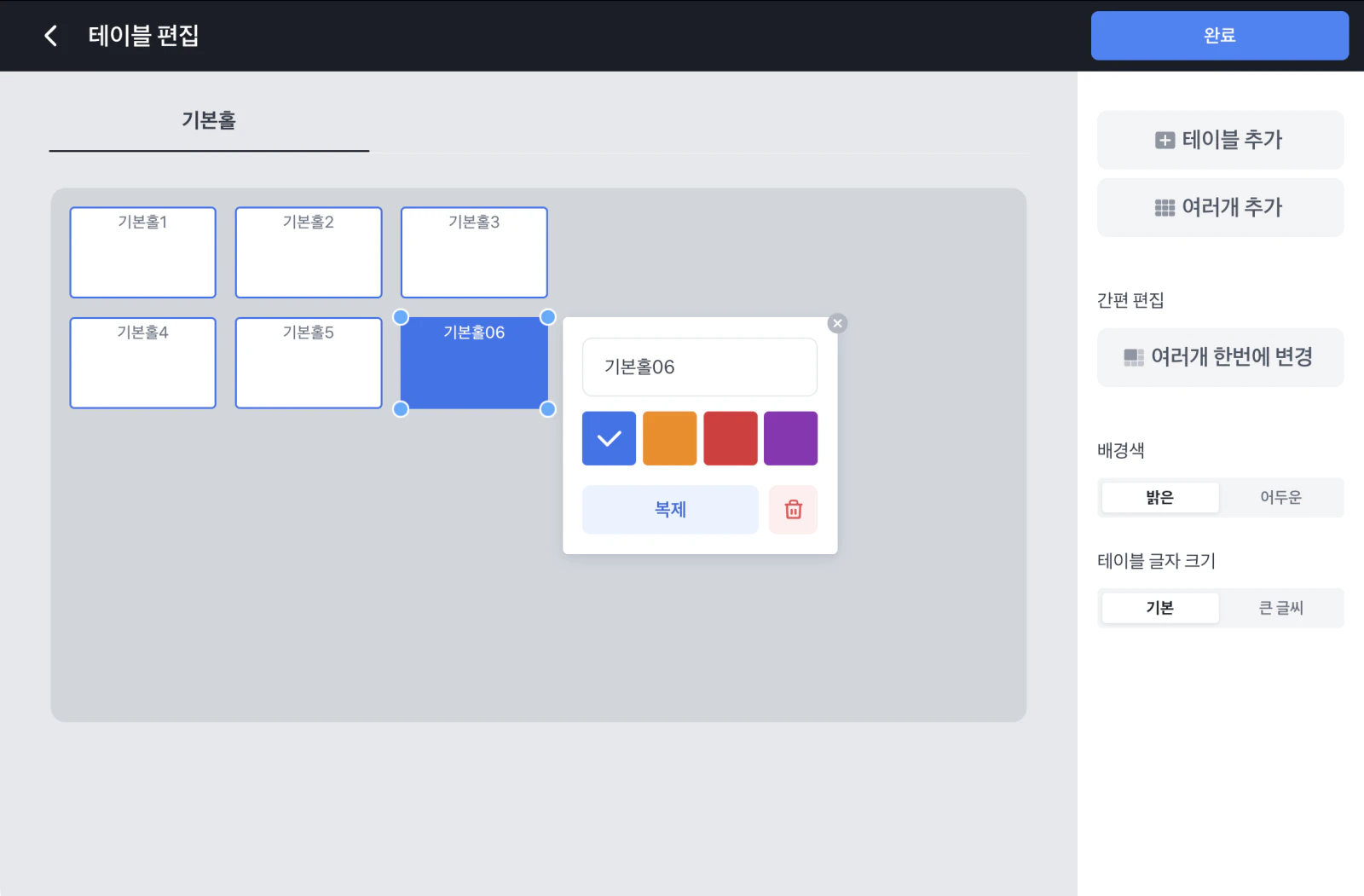
Task: Select the 밝은 background option
Action: click(1160, 497)
